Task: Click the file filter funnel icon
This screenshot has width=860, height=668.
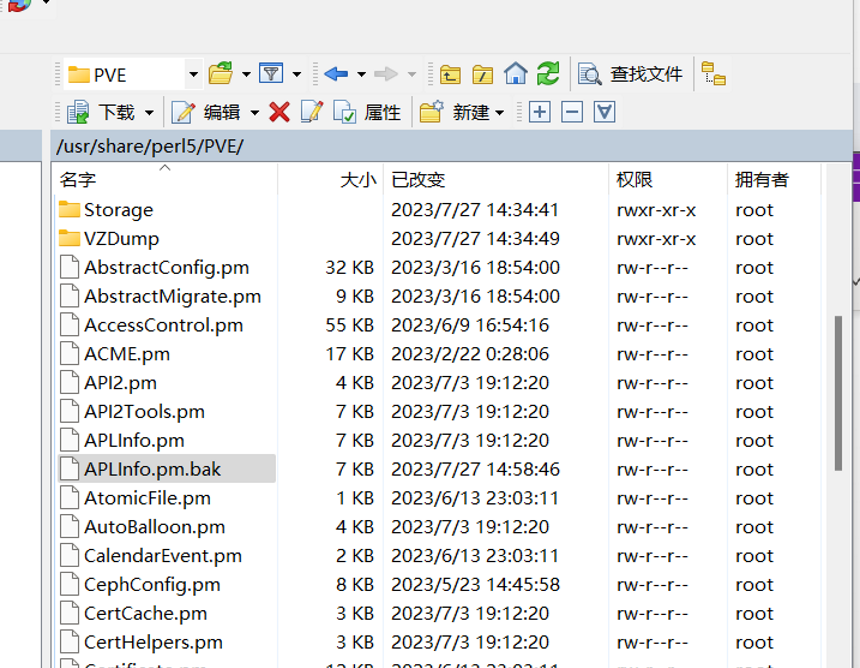Action: (x=270, y=74)
